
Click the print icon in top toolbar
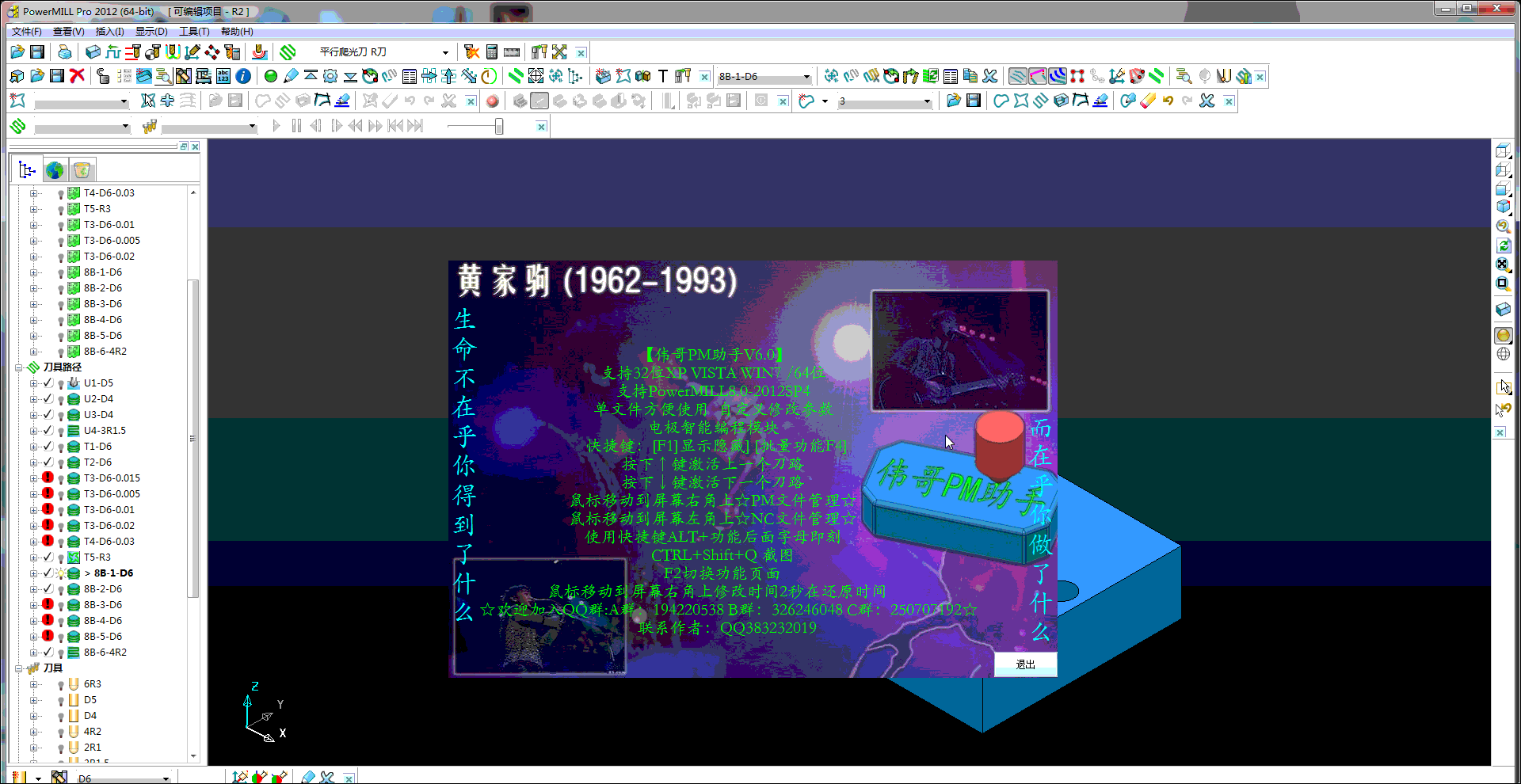[64, 52]
